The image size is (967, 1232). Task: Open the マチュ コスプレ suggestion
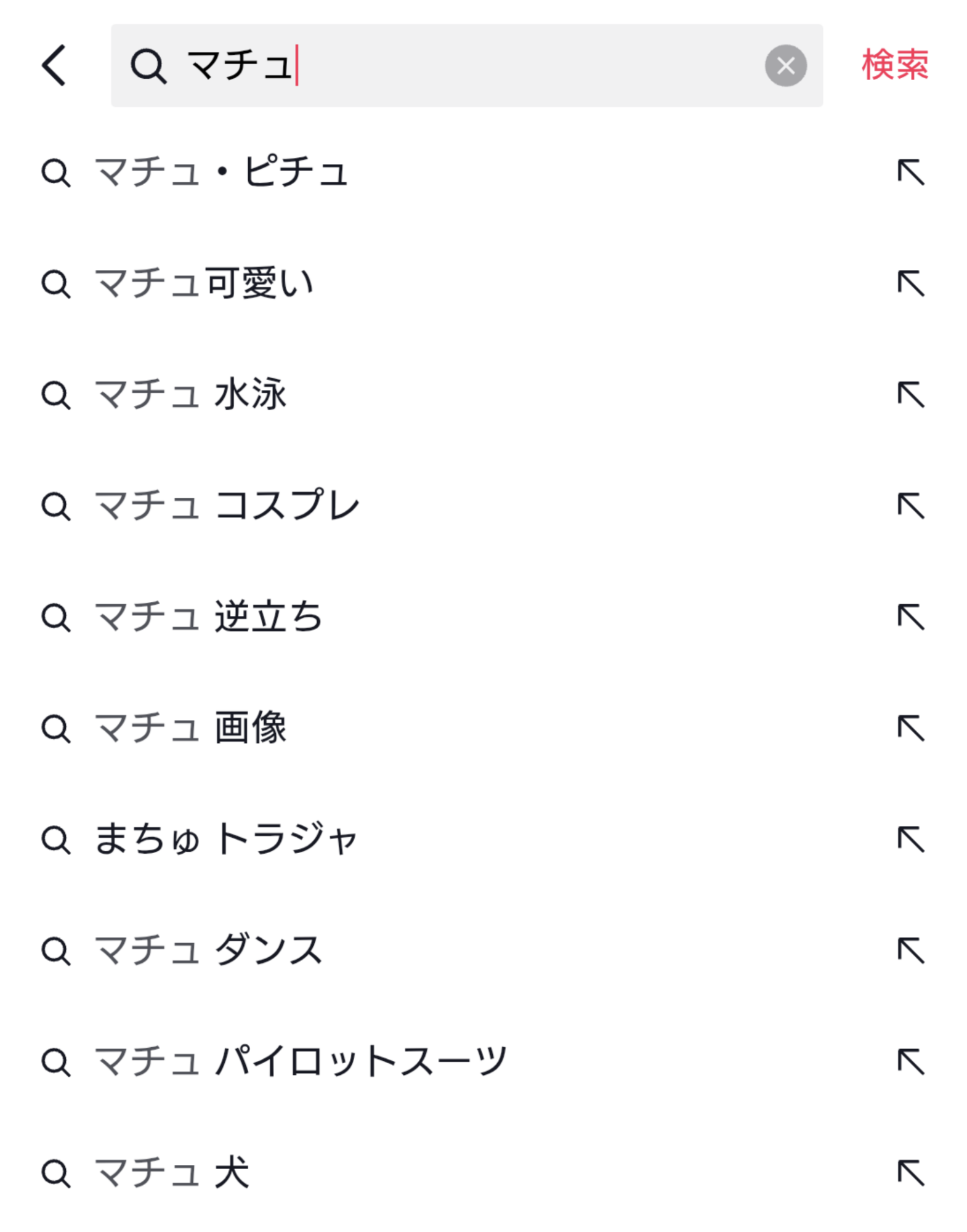click(227, 506)
